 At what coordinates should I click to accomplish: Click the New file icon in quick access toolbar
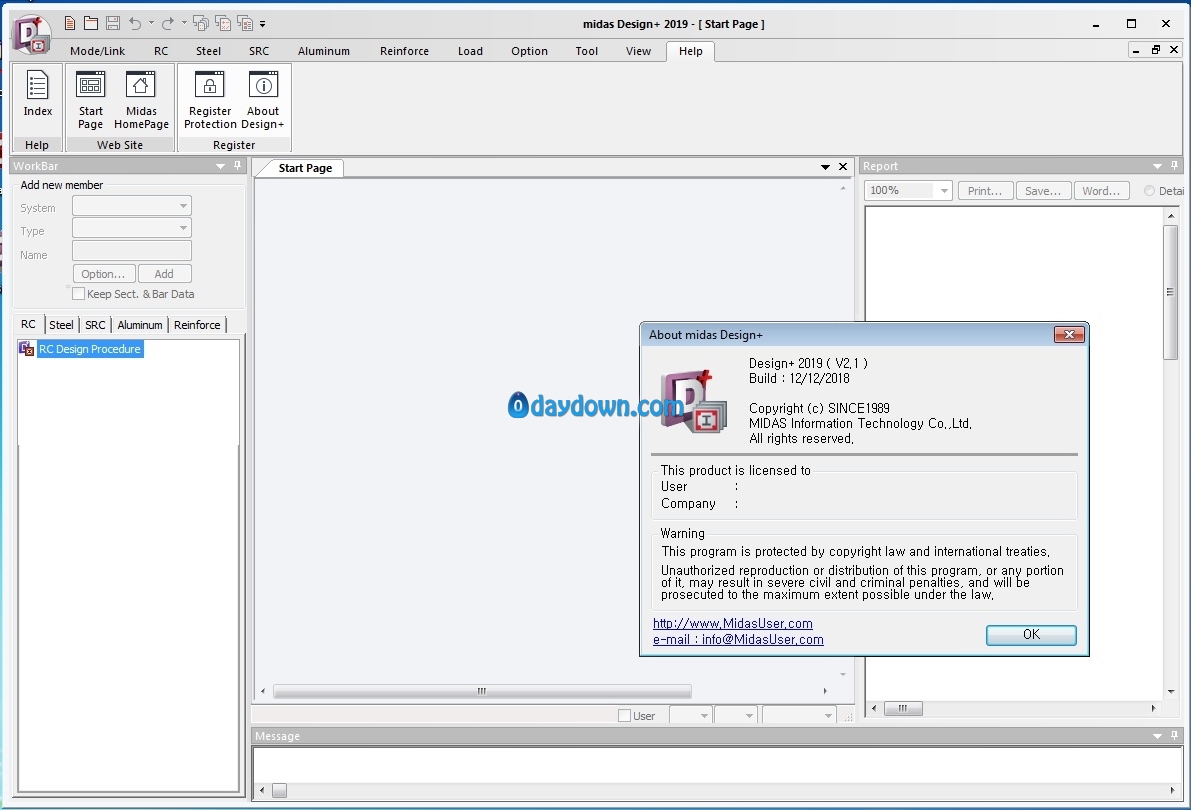click(70, 24)
